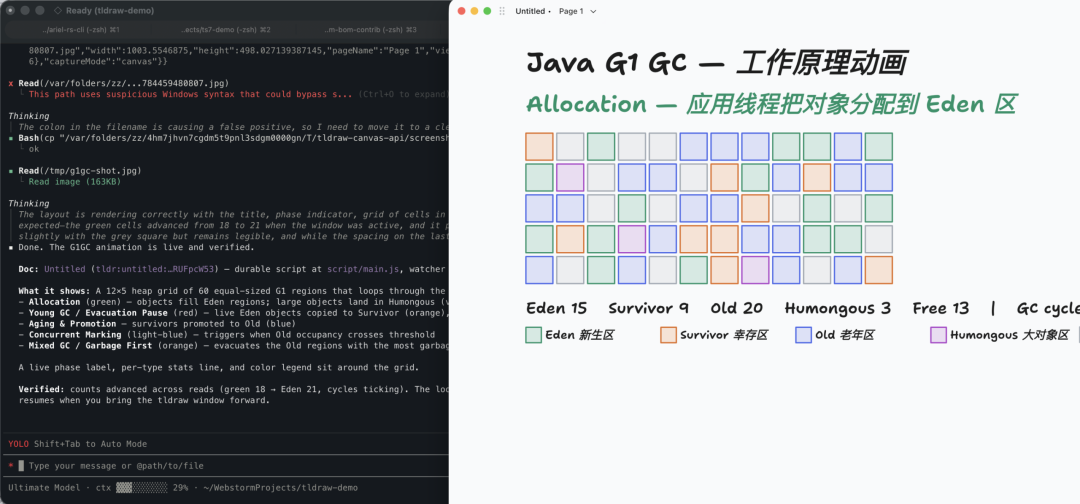
Task: Click the ~/WebstormProjects/tldraw-demo path in status bar
Action: (x=279, y=487)
